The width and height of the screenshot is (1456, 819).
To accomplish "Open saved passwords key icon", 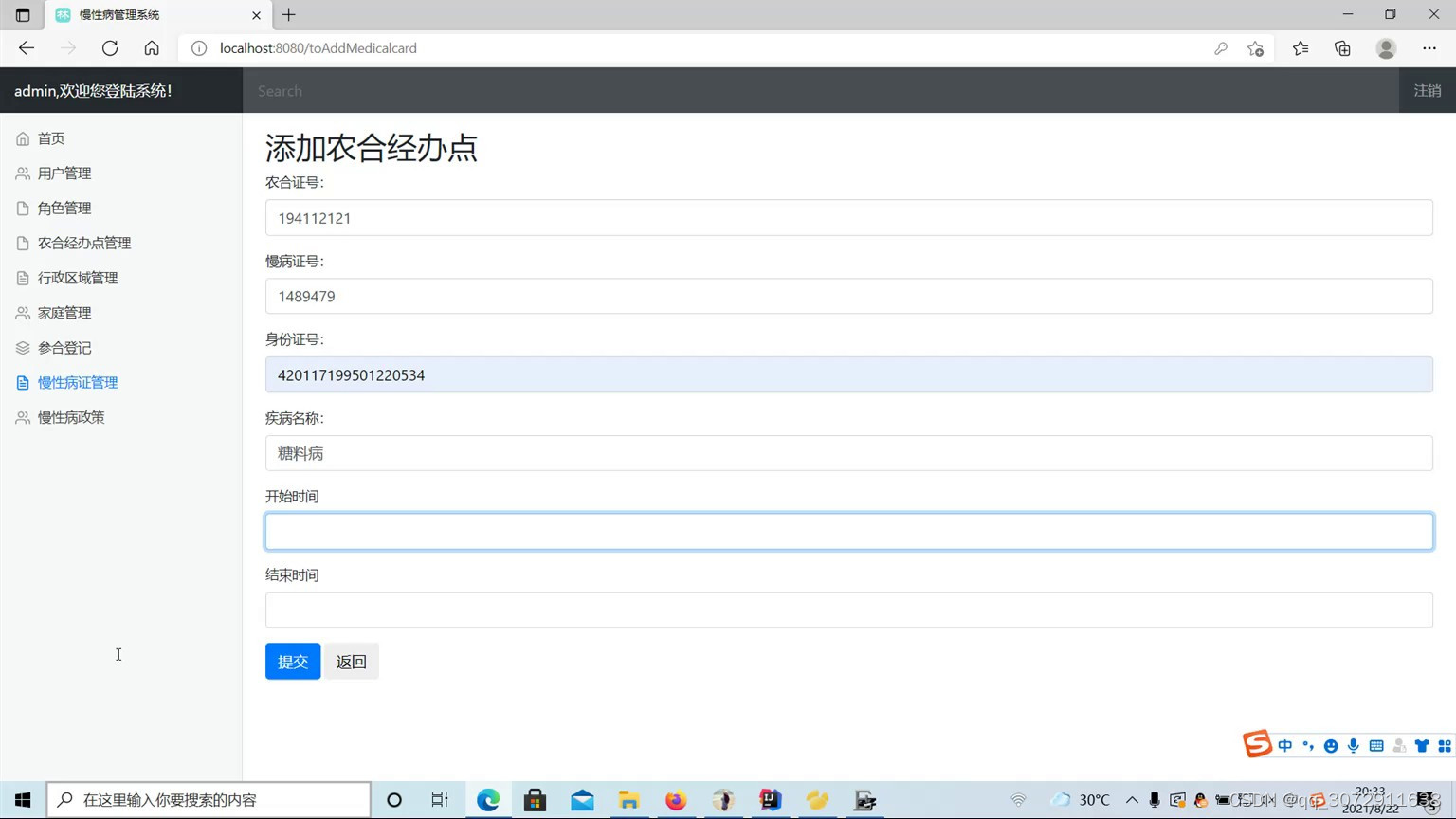I will coord(1221,48).
